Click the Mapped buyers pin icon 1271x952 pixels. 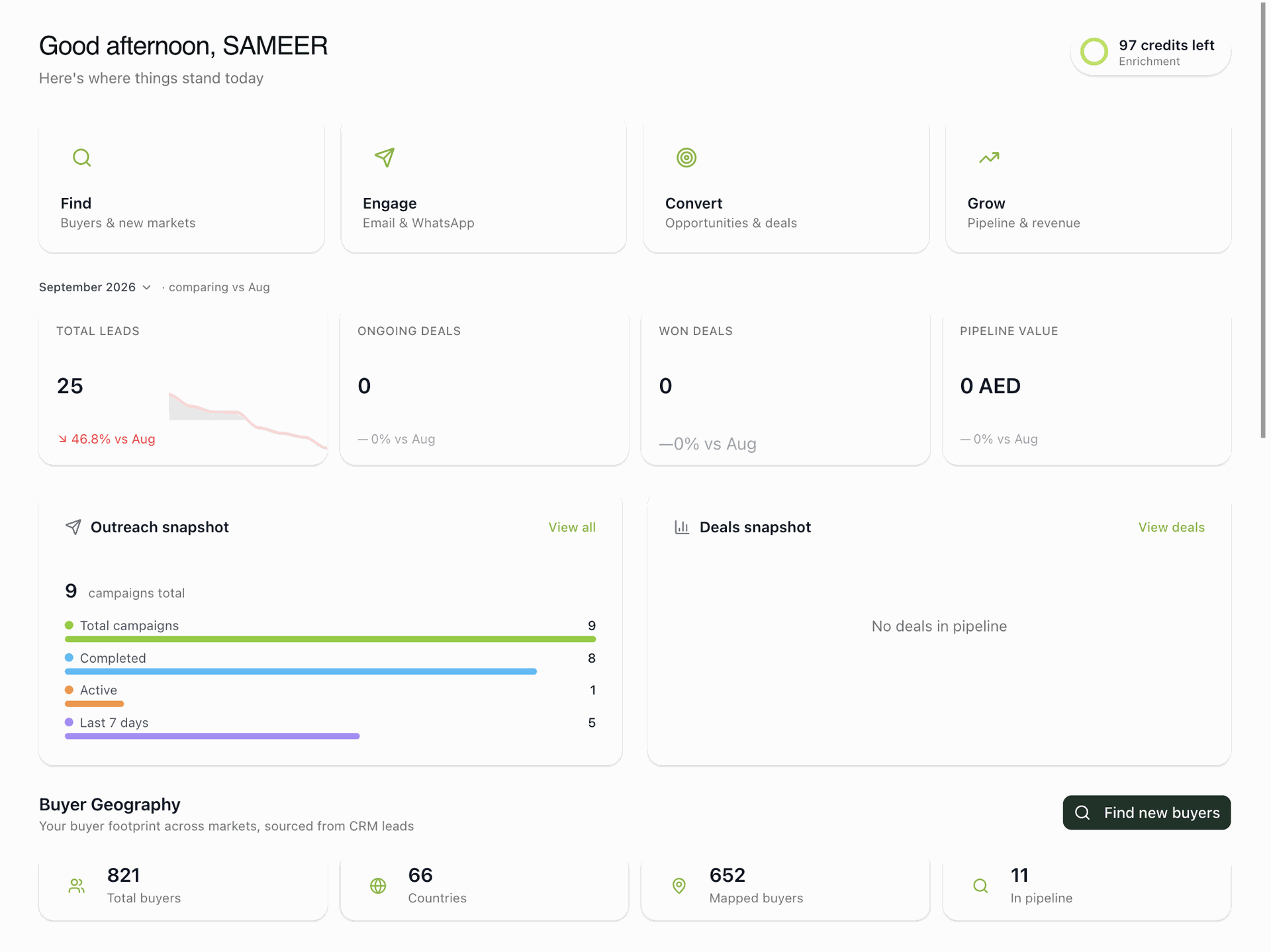(679, 886)
